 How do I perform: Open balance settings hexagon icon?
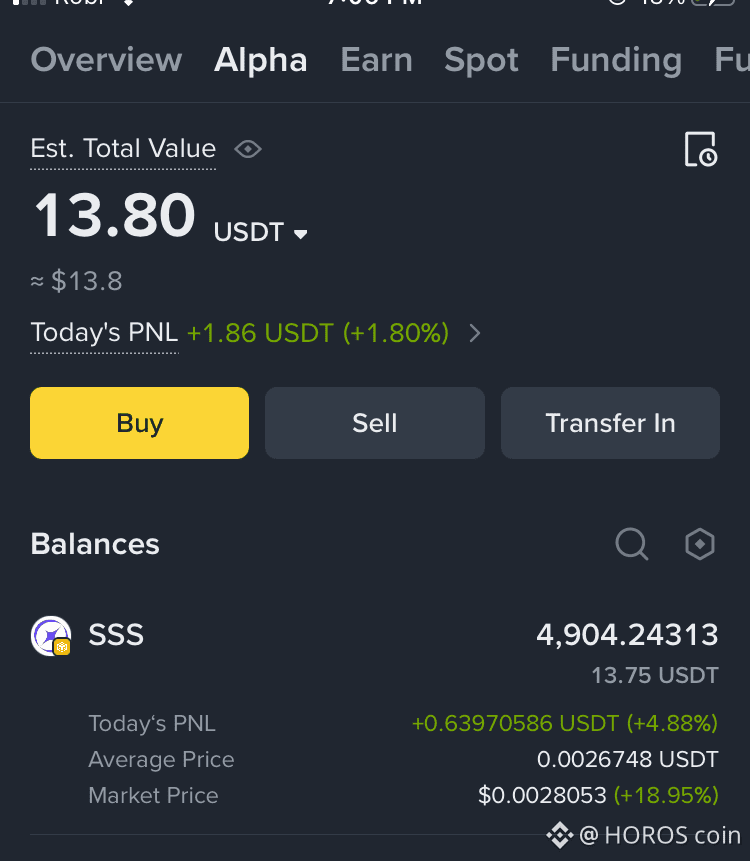pos(700,544)
